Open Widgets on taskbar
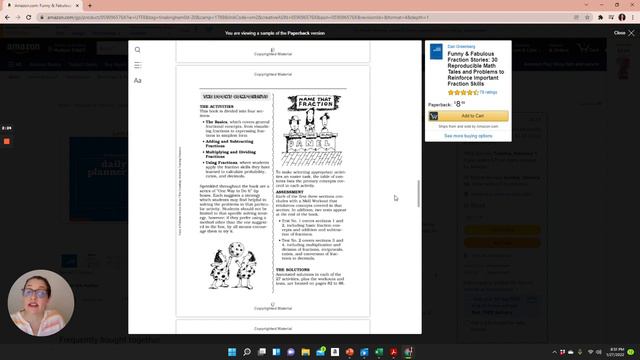 click(276, 352)
